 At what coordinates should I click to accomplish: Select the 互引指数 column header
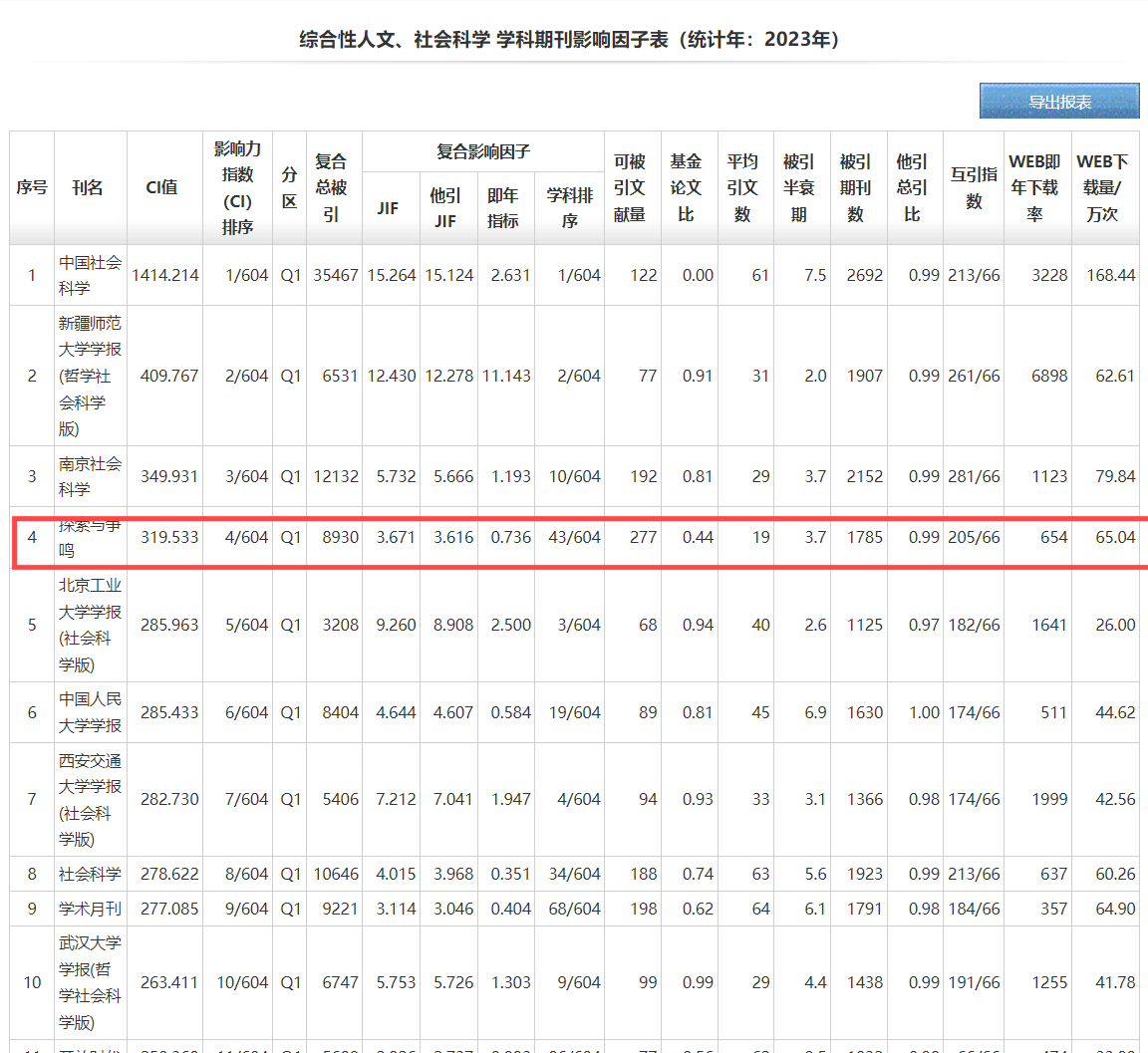coord(974,187)
